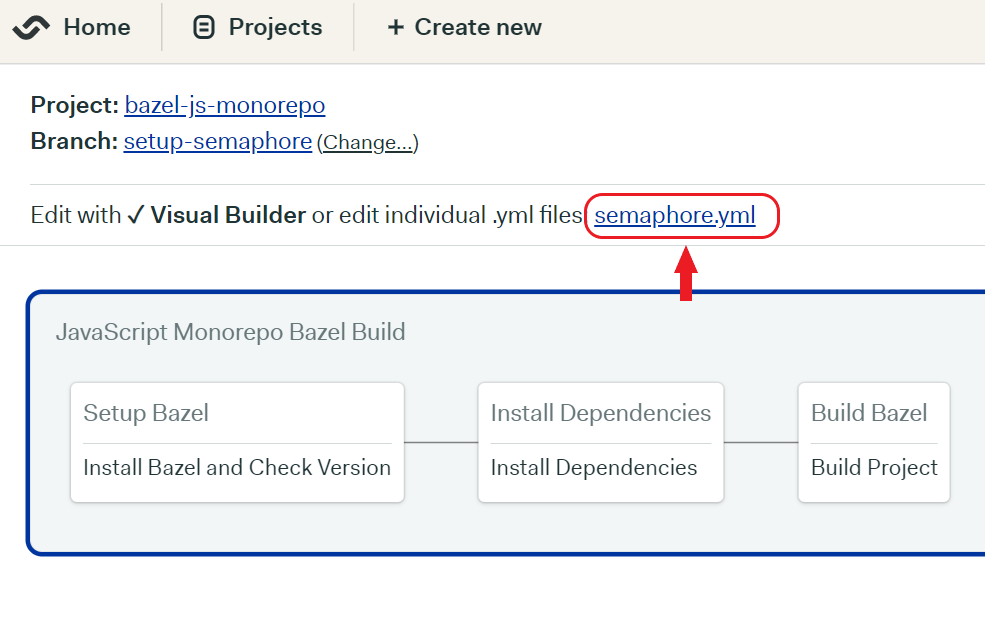985x636 pixels.
Task: Select the Install Dependencies block title
Action: coord(601,413)
